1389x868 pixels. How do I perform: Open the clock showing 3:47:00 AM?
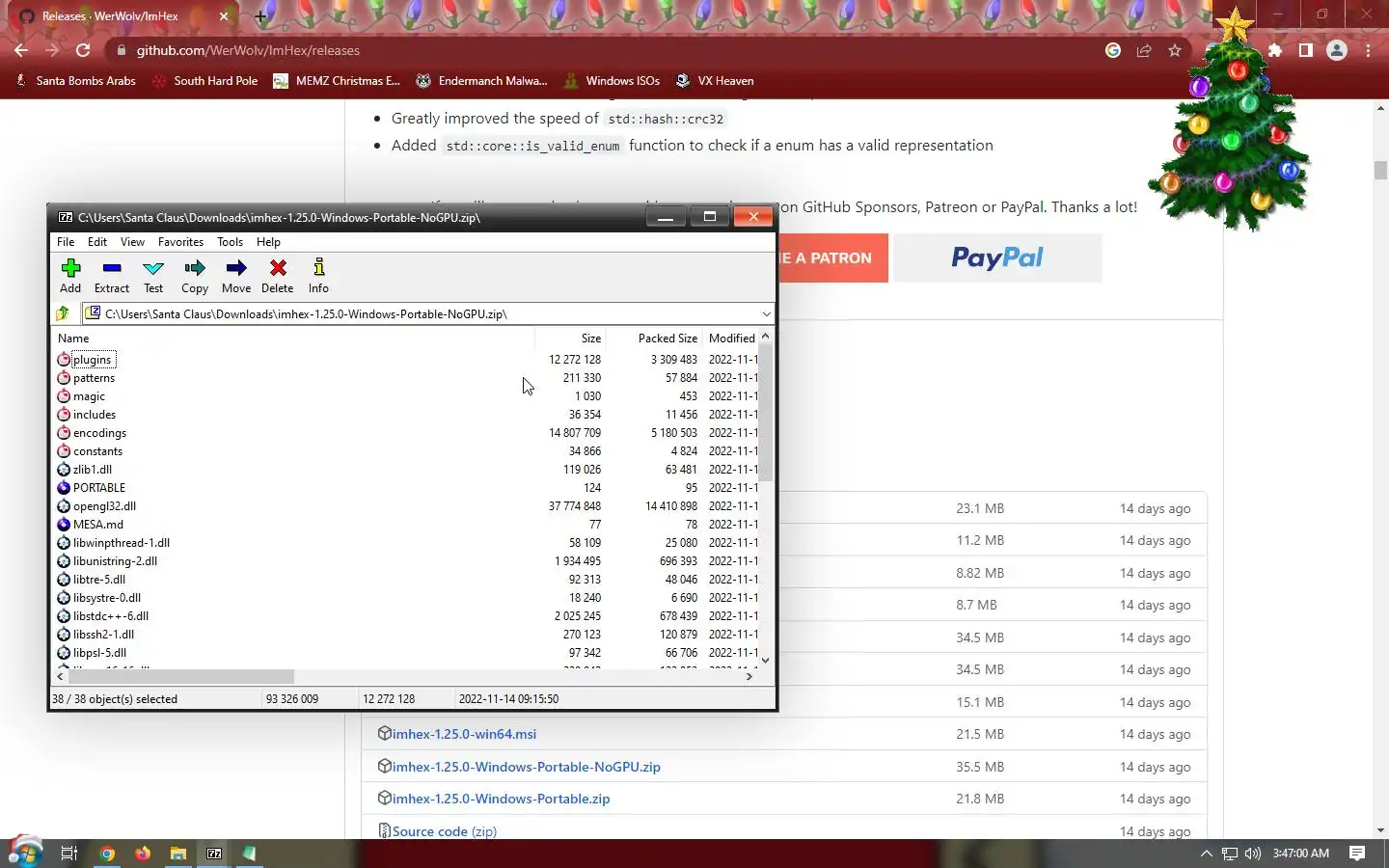coord(1300,854)
